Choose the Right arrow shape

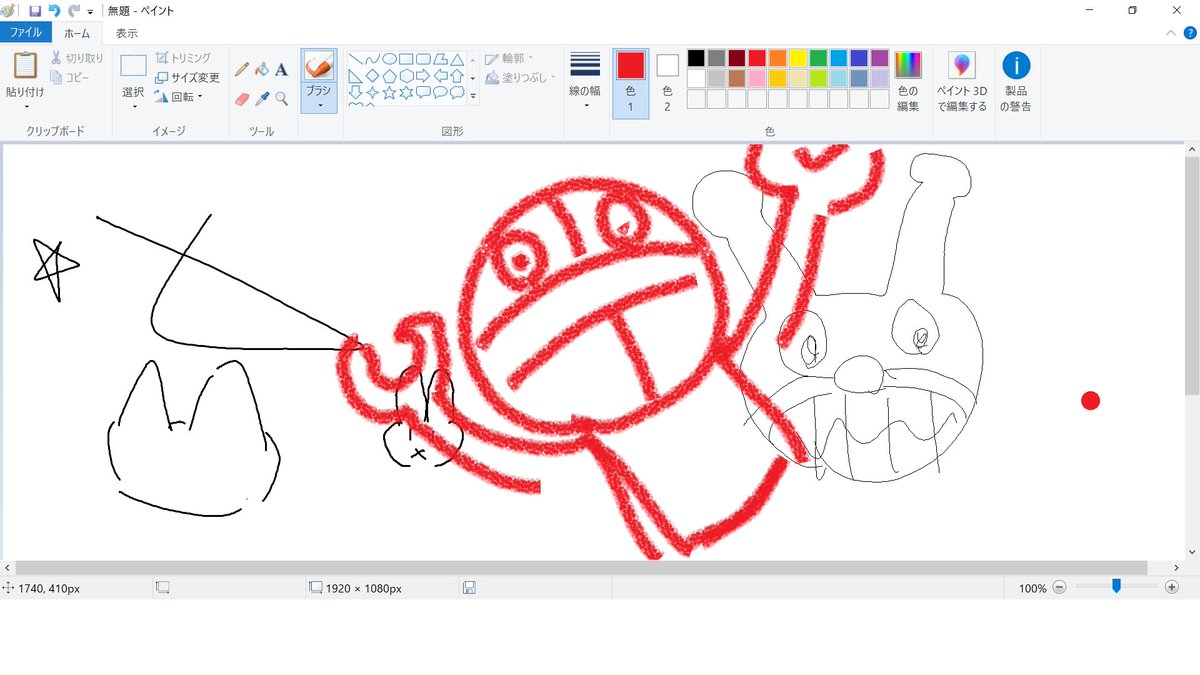click(423, 76)
